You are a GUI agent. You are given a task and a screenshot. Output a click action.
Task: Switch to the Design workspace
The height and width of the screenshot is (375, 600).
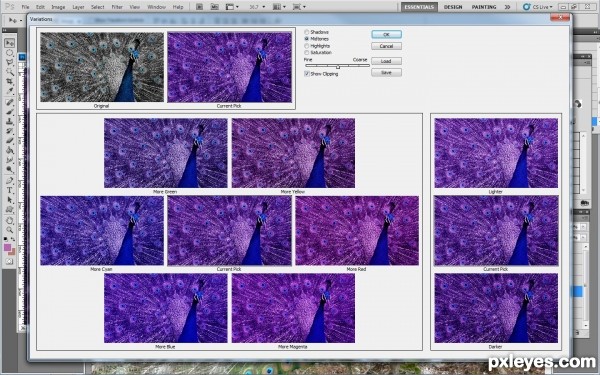(453, 7)
